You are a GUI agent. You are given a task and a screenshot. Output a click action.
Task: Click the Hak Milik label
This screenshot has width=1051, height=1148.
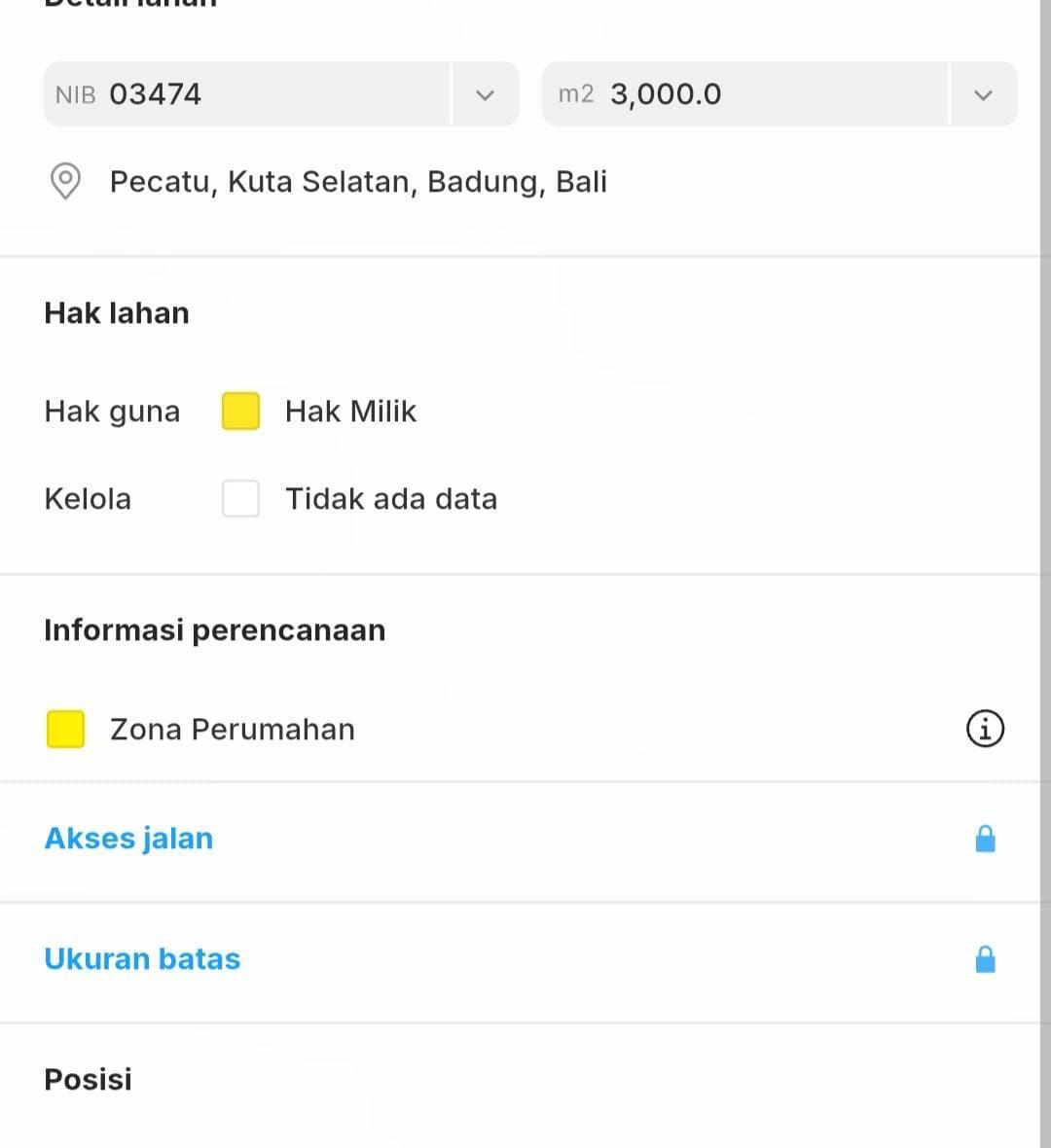[350, 412]
